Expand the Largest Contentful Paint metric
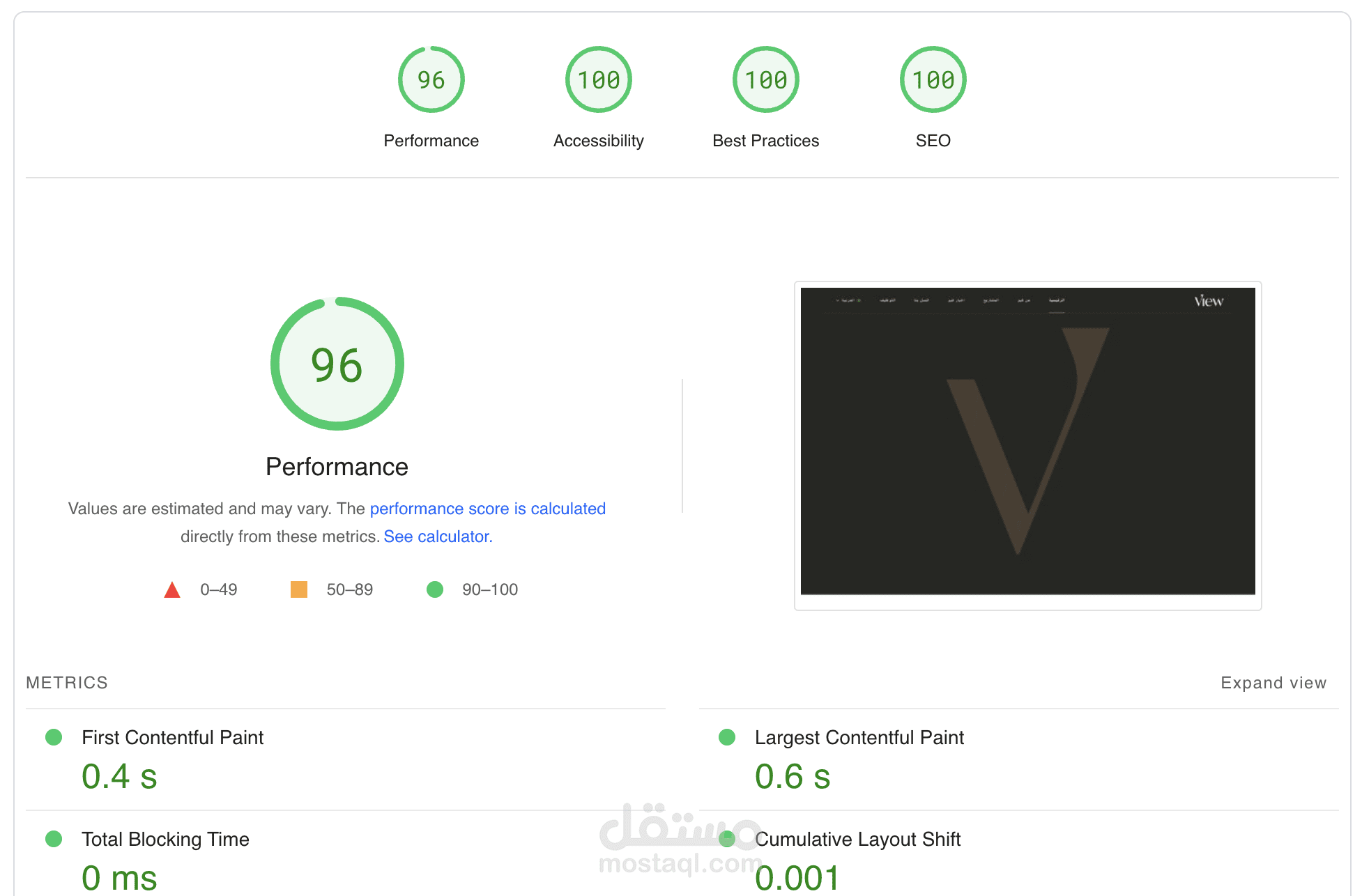 (859, 737)
